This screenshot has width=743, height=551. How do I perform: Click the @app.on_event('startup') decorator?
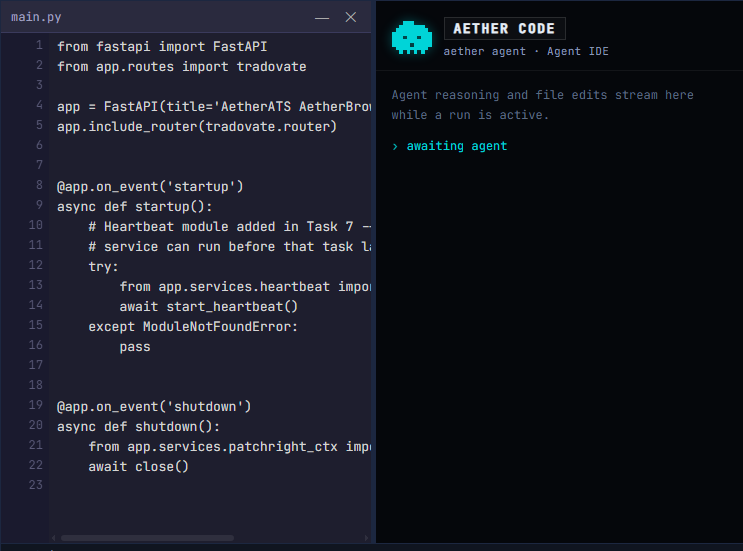point(150,187)
